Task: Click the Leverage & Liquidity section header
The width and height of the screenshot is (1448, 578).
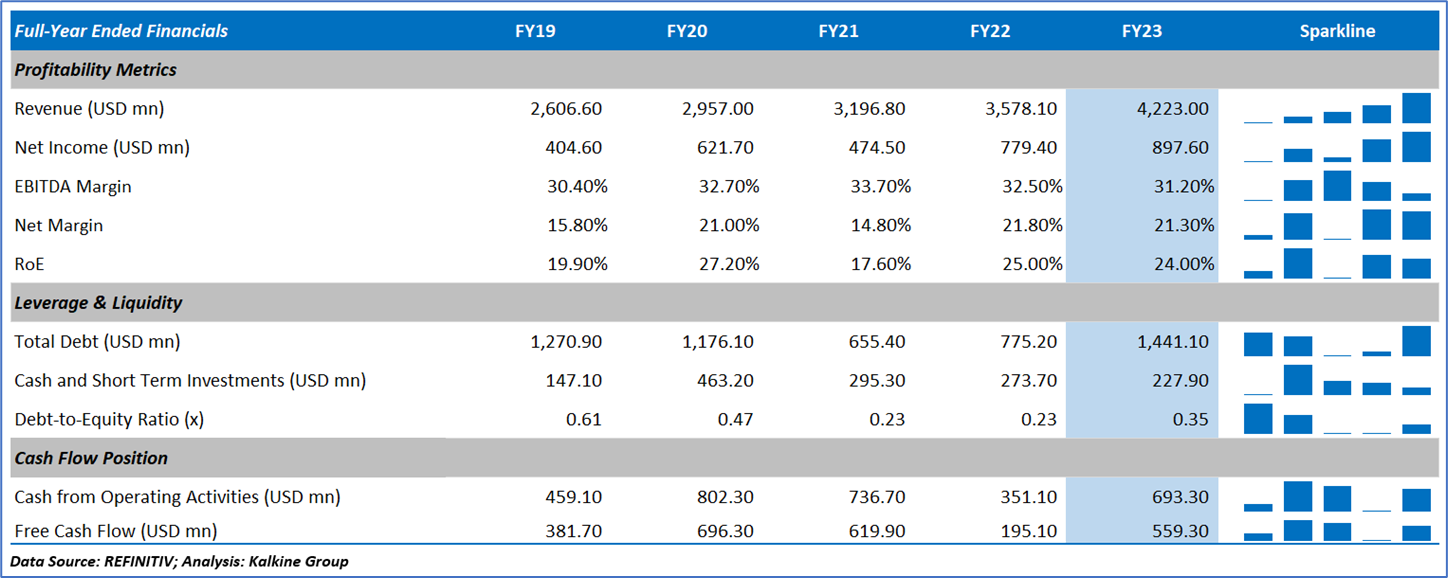Action: [98, 302]
